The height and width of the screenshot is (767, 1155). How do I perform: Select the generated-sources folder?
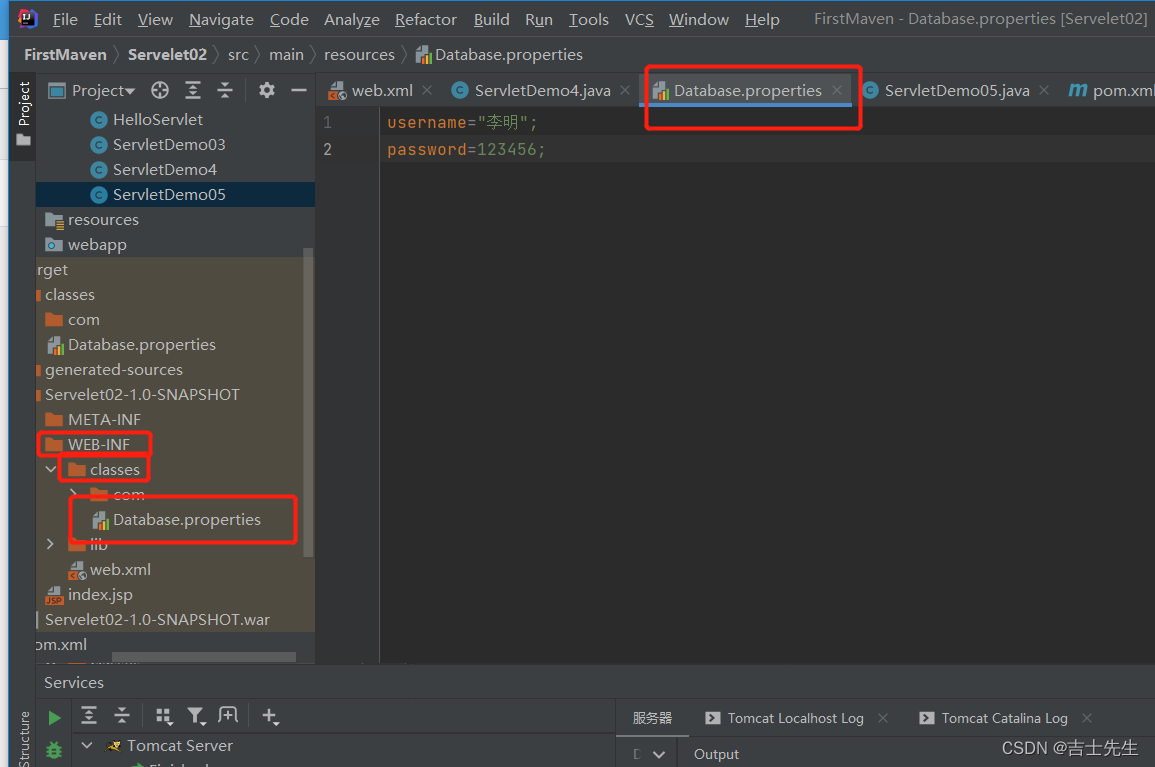tap(113, 370)
